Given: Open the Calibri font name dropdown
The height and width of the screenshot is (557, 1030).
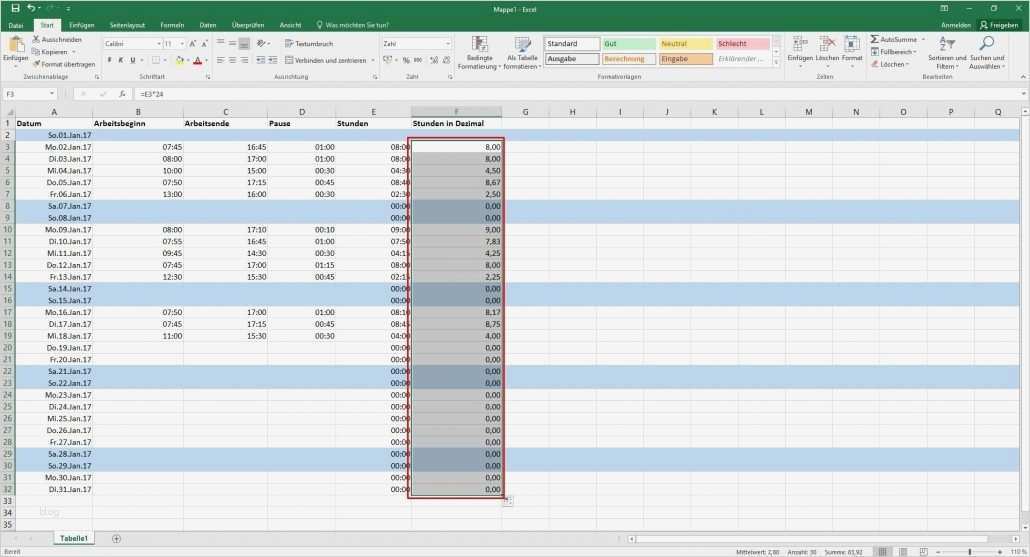Looking at the screenshot, I should (159, 43).
